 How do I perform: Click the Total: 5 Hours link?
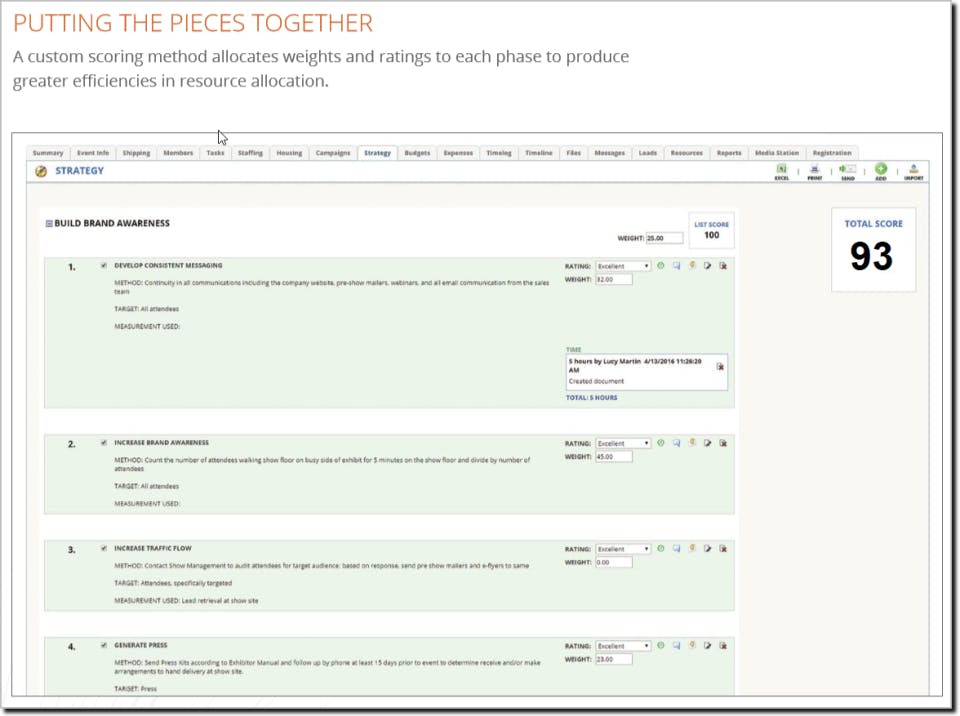(x=592, y=398)
